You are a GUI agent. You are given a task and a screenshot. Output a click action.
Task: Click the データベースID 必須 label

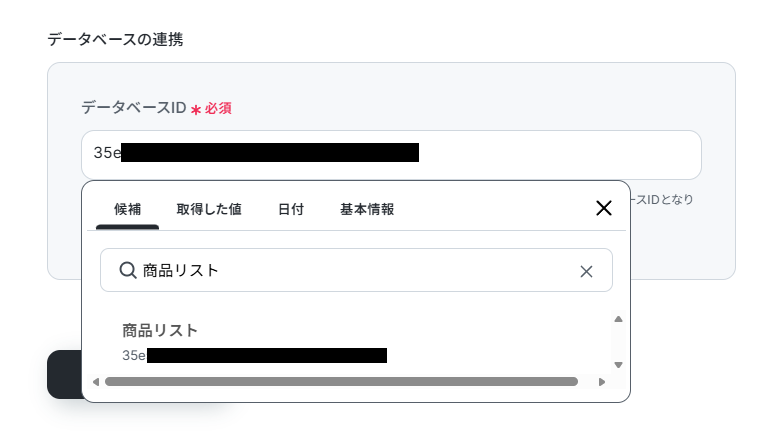coord(156,108)
